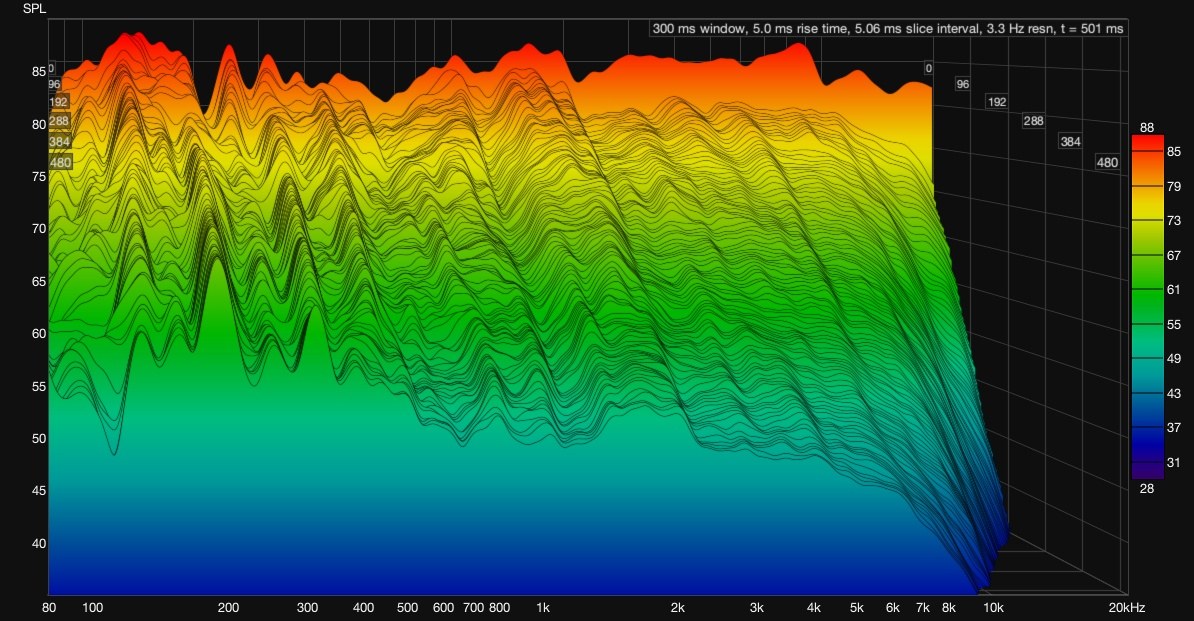1194x621 pixels.
Task: Click color legend value '79'
Action: point(1173,186)
